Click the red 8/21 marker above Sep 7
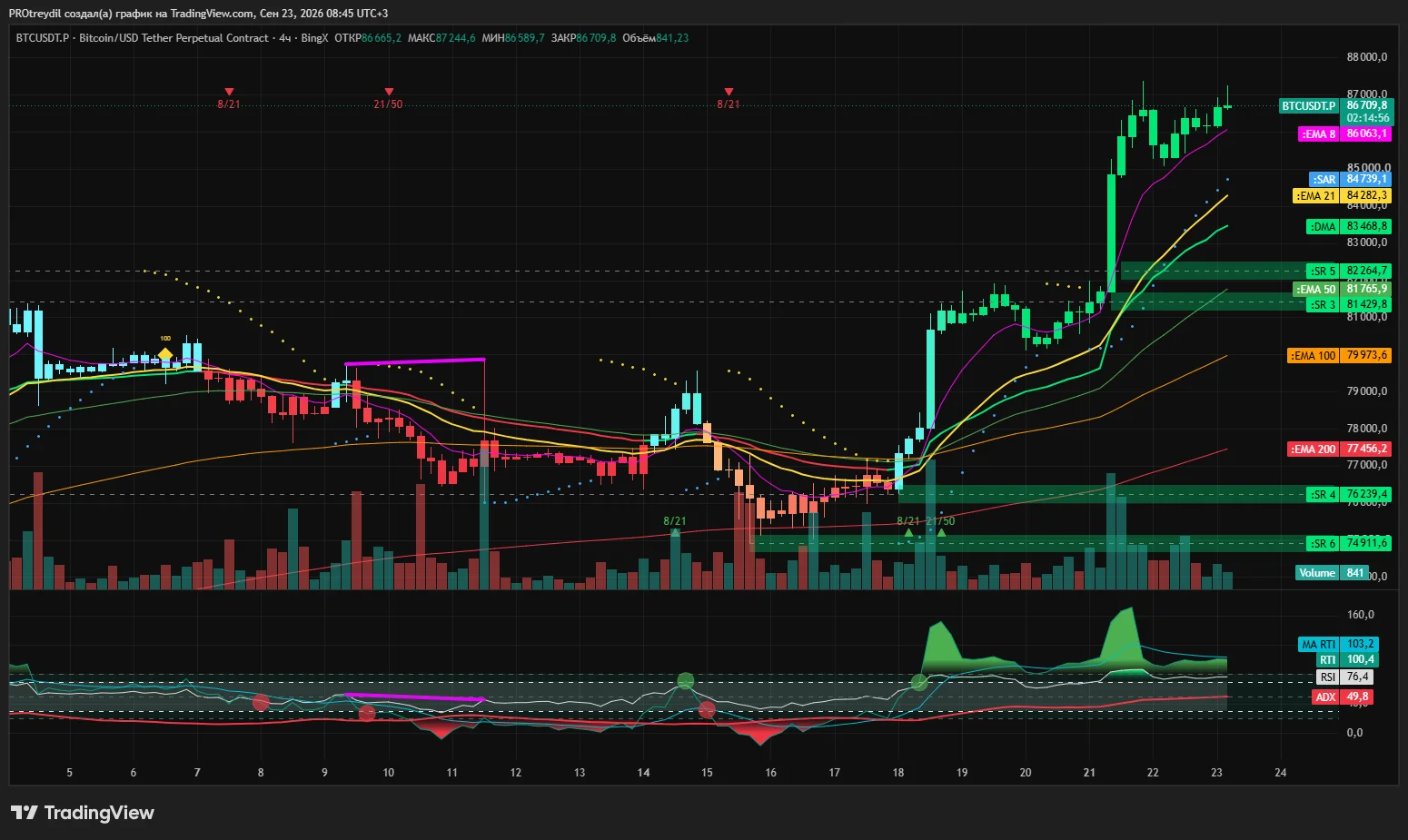The width and height of the screenshot is (1408, 840). (229, 98)
